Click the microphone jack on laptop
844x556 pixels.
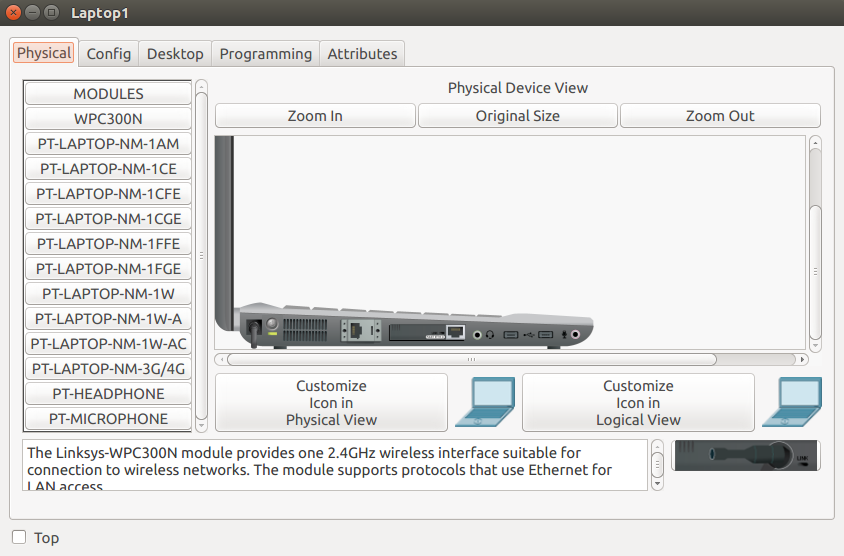point(575,334)
